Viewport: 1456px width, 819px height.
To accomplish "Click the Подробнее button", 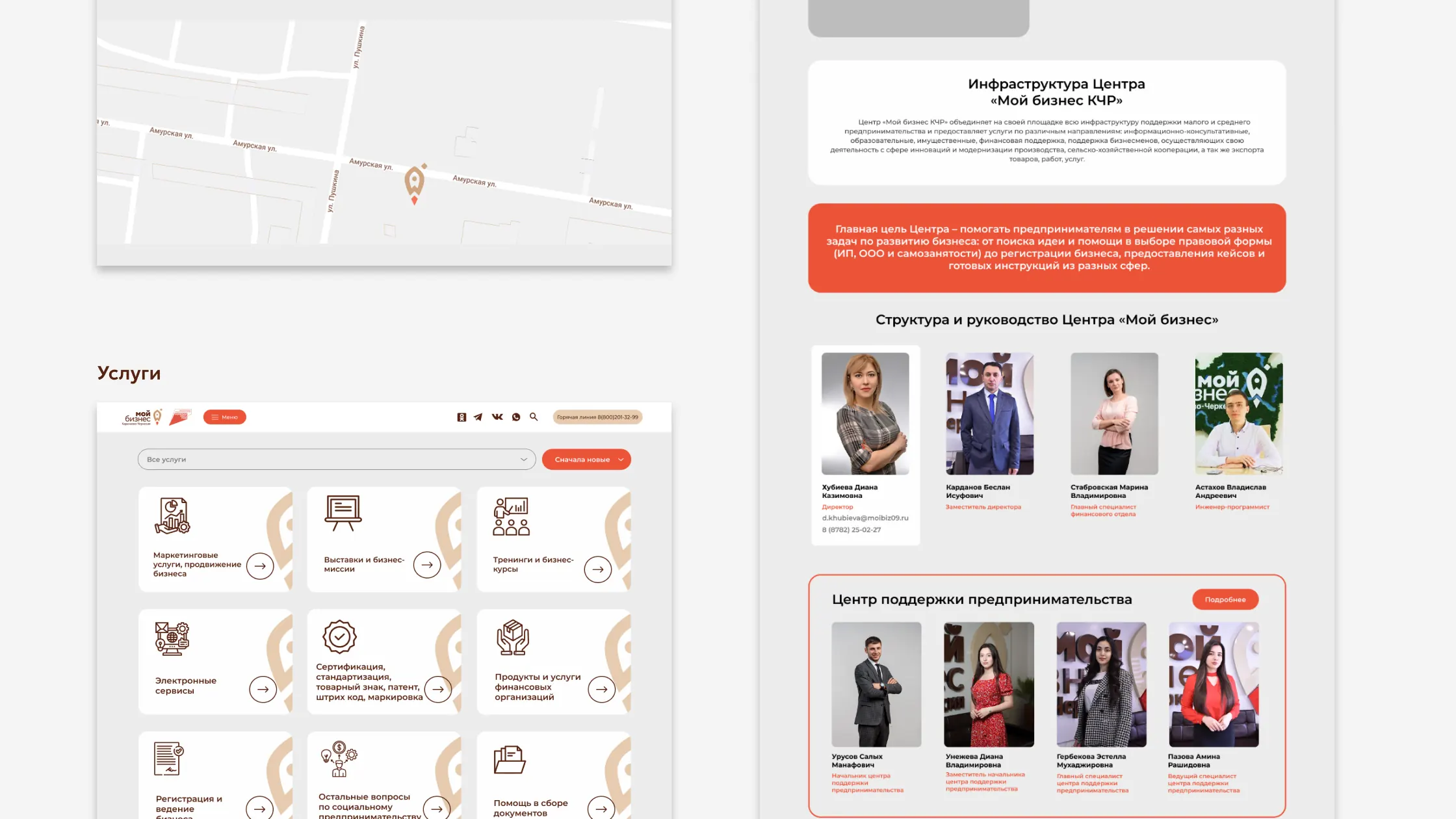I will tap(1225, 599).
